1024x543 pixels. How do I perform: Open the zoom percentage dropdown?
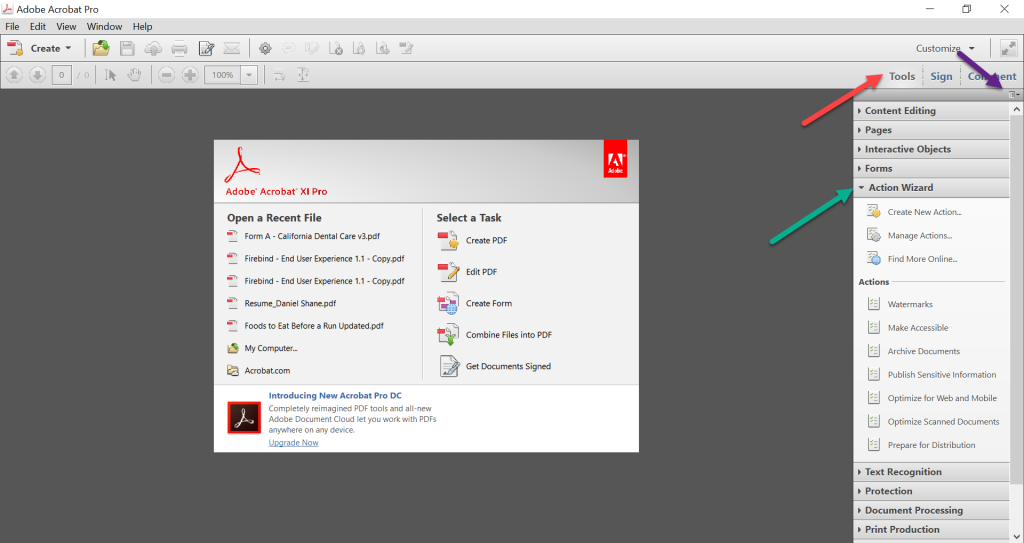tap(249, 75)
